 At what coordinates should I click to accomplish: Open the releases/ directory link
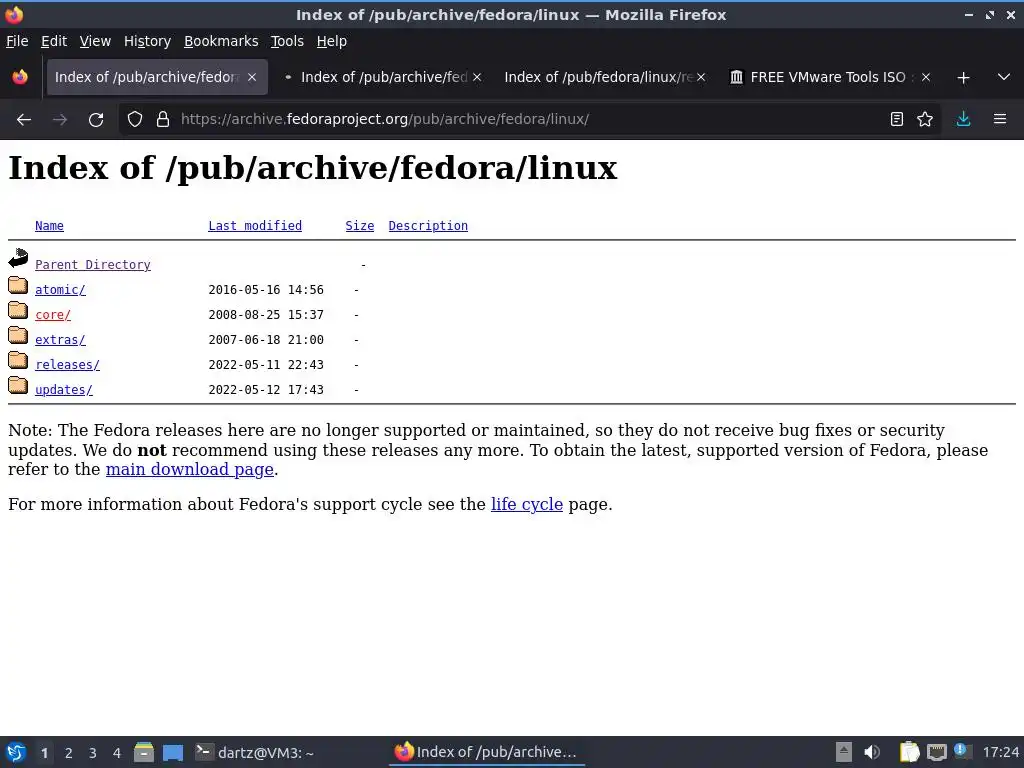(67, 364)
